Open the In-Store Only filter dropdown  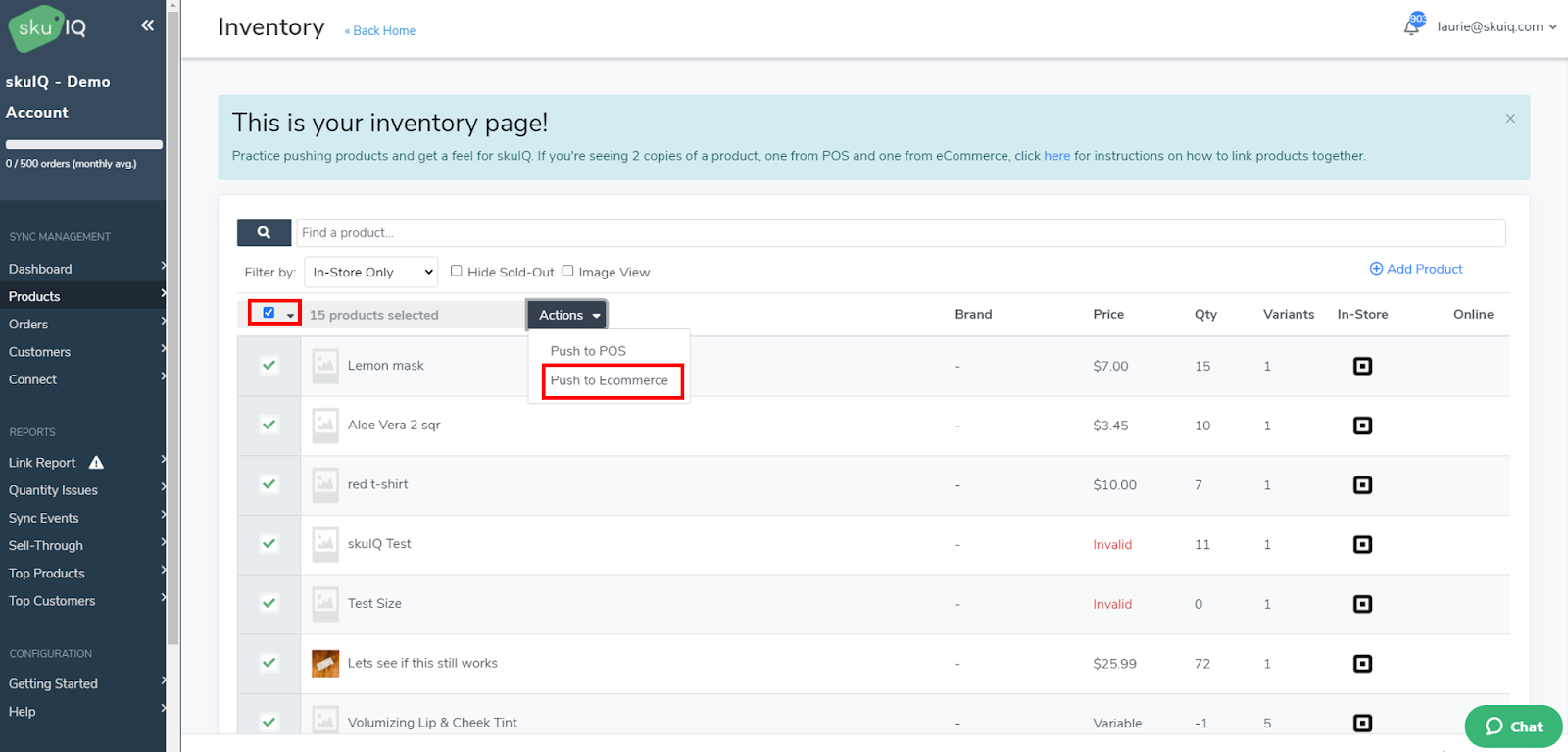371,272
